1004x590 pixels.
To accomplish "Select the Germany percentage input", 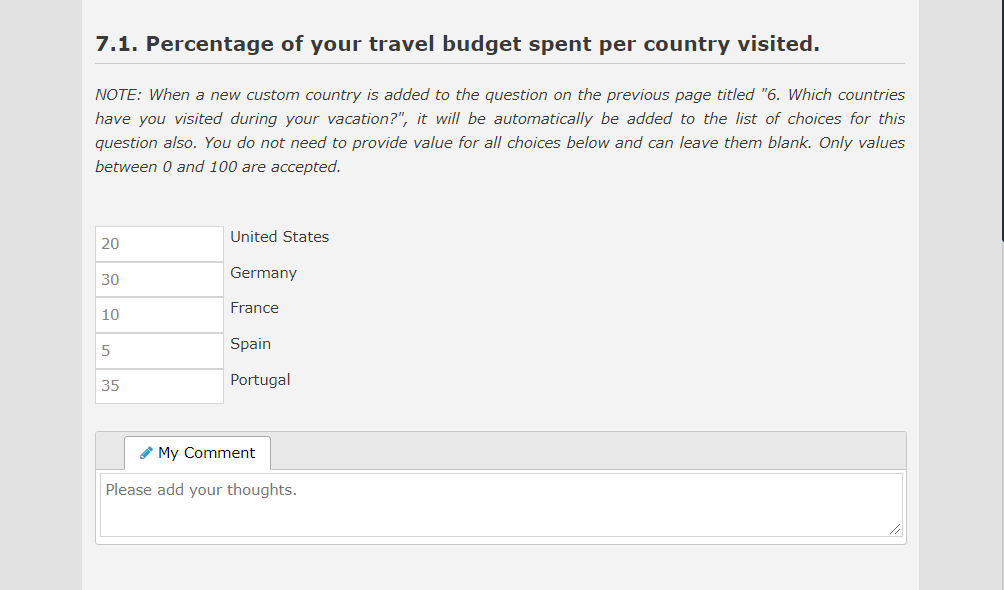I will (x=159, y=280).
